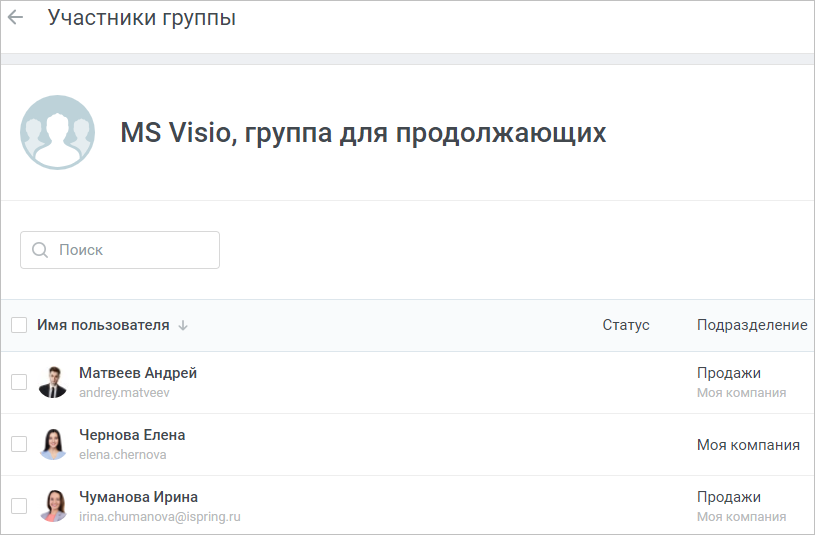Click the login elena.chernova
815x535 pixels.
[x=123, y=454]
